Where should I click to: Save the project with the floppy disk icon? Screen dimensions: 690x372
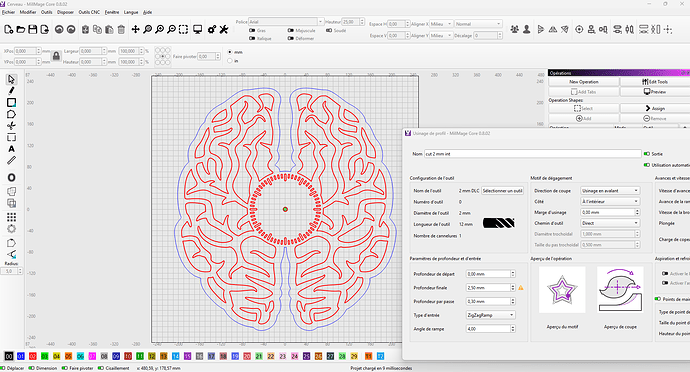pyautogui.click(x=33, y=29)
